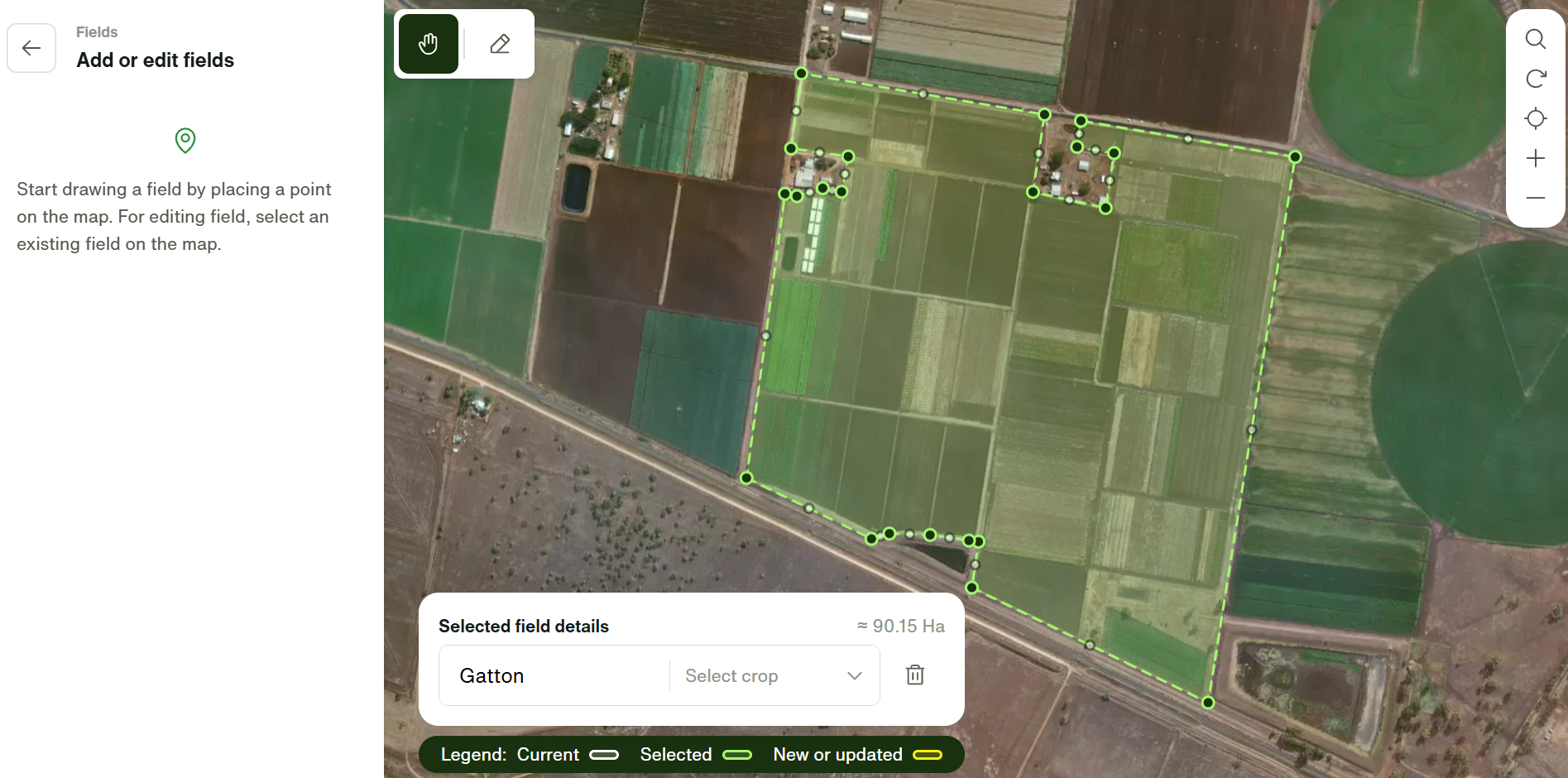Select the hand pan tool
The image size is (1568, 778).
tap(428, 44)
